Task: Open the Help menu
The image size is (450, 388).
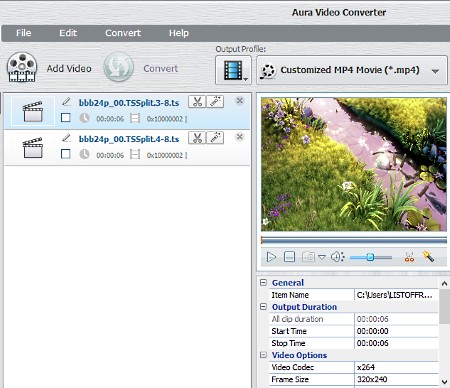Action: coord(179,33)
